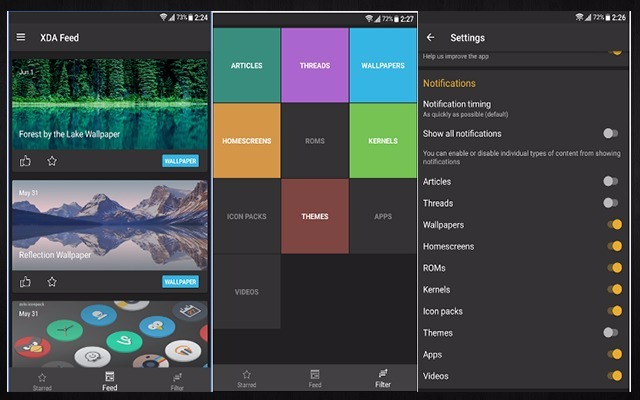Viewport: 640px width, 400px height.
Task: Disable the Wallpapers notifications toggle
Action: click(x=613, y=225)
